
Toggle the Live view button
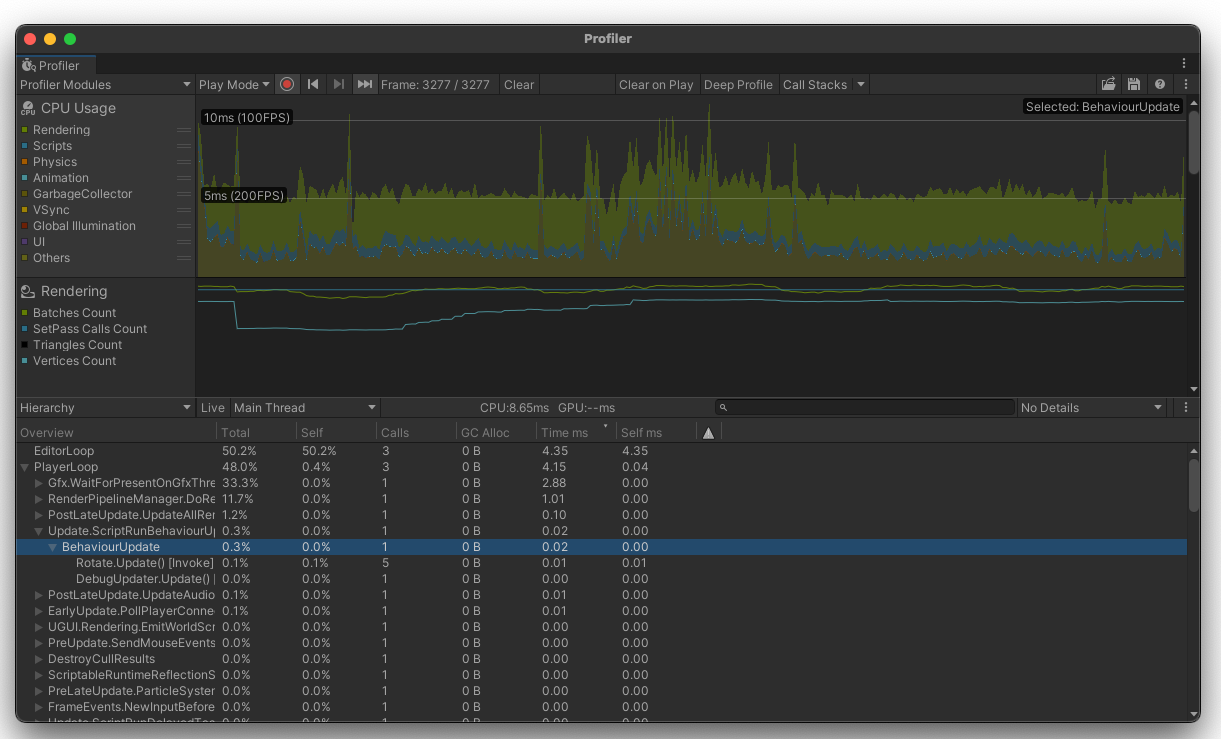pos(212,408)
